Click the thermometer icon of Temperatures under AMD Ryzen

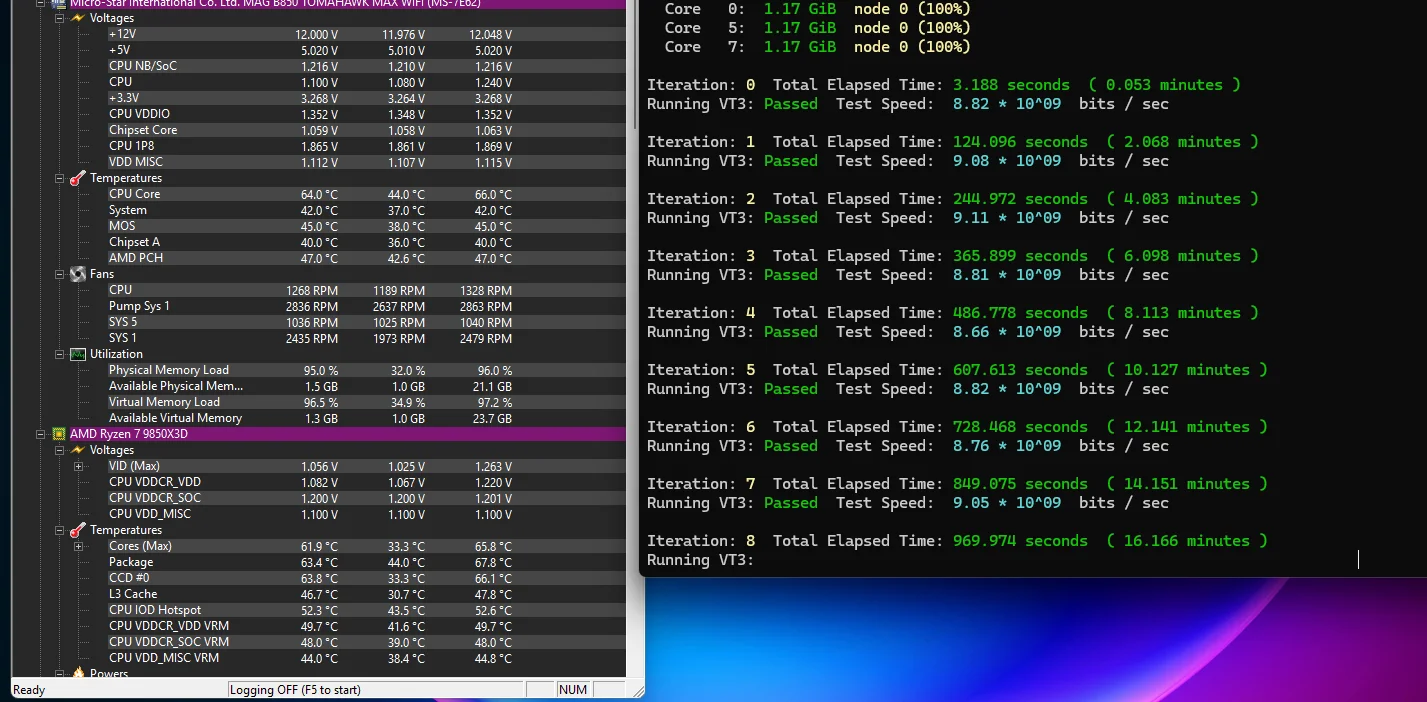click(x=77, y=530)
